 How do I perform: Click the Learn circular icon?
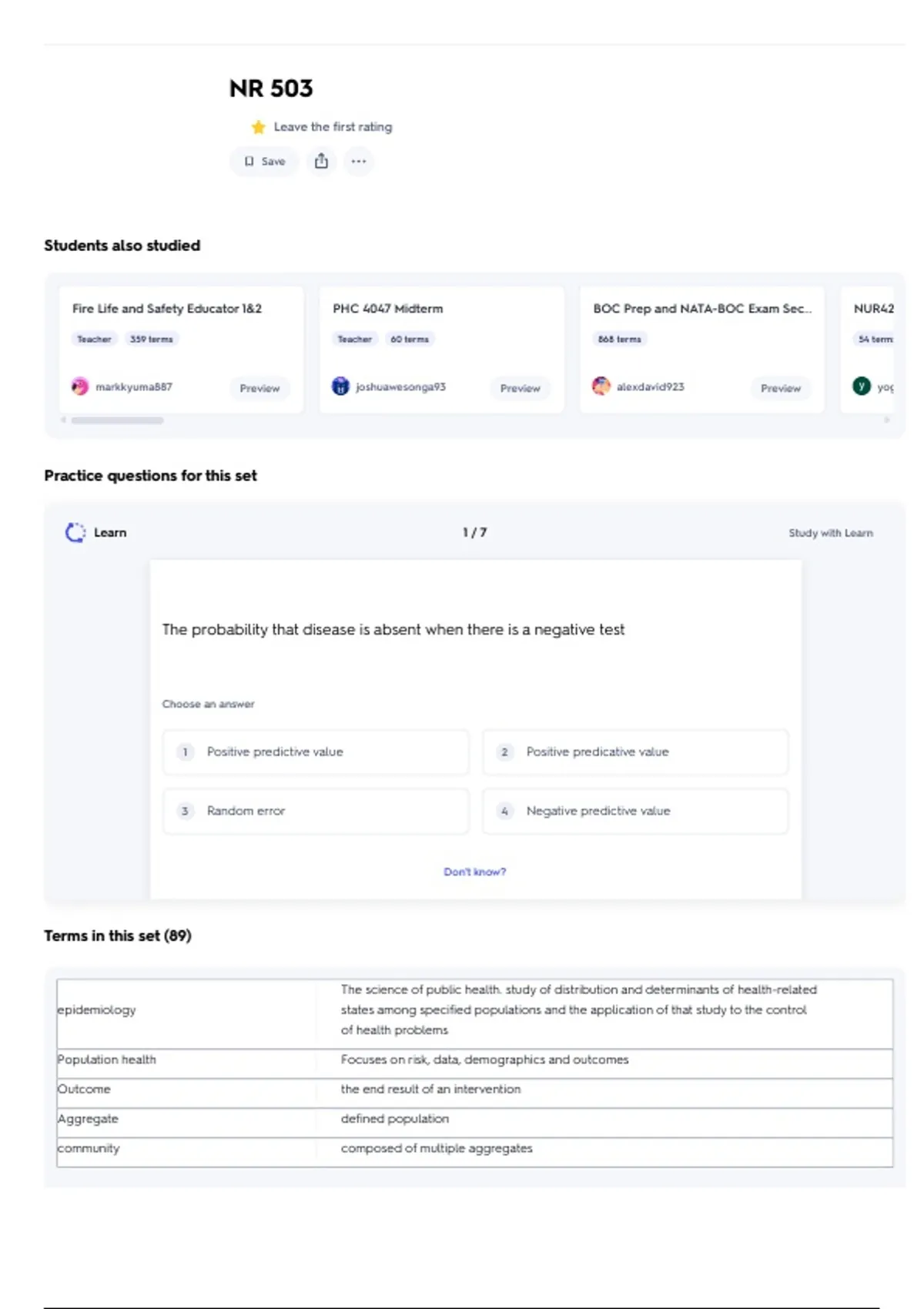point(75,533)
